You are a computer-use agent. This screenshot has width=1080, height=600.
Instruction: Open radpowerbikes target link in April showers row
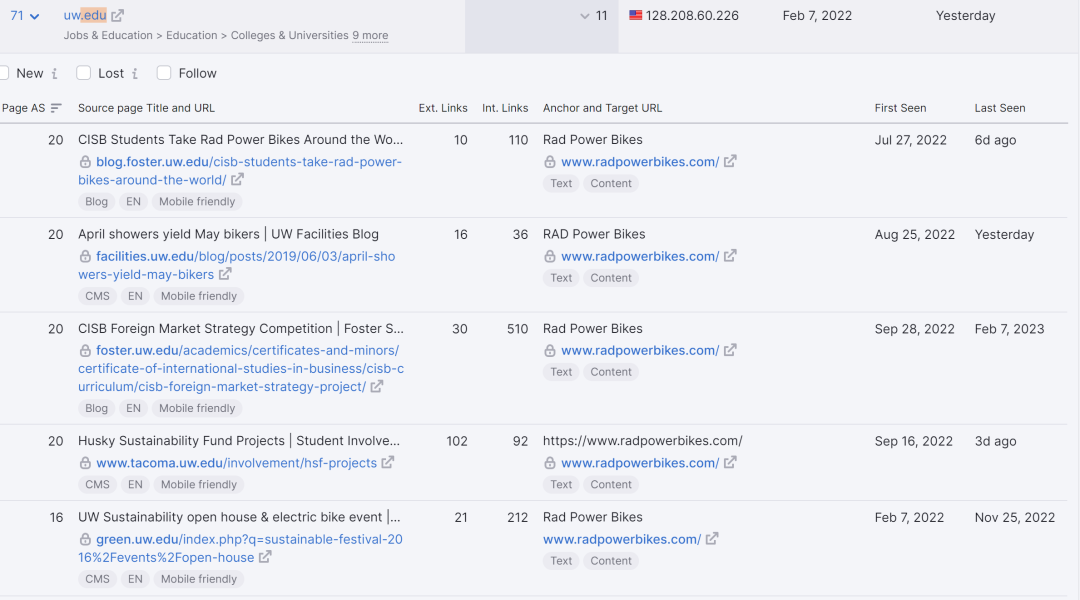pyautogui.click(x=640, y=256)
